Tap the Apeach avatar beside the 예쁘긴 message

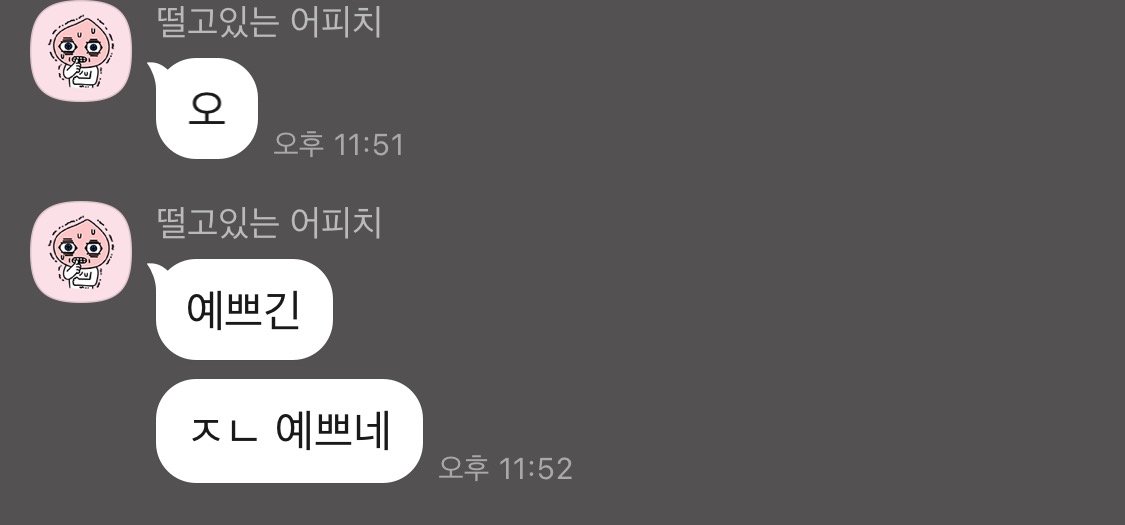(81, 252)
